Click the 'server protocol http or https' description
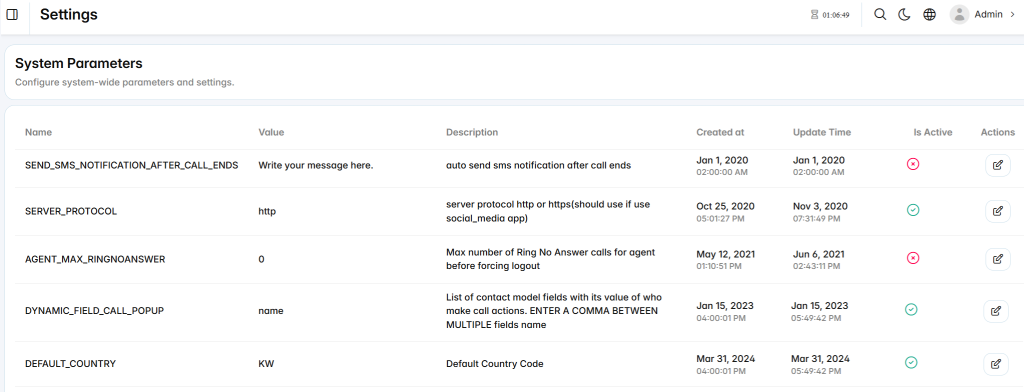 (x=548, y=211)
